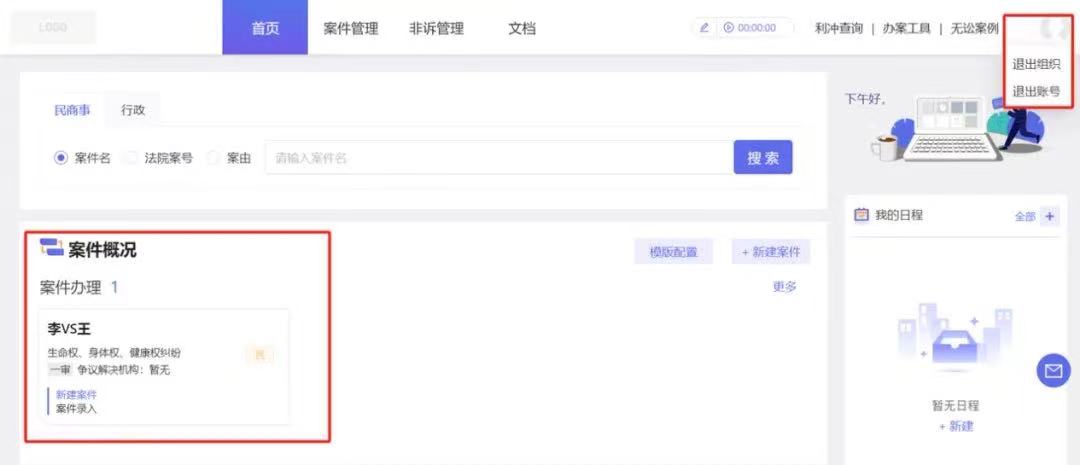The image size is (1080, 465).
Task: Click the blue envelope message icon
Action: click(x=1052, y=371)
